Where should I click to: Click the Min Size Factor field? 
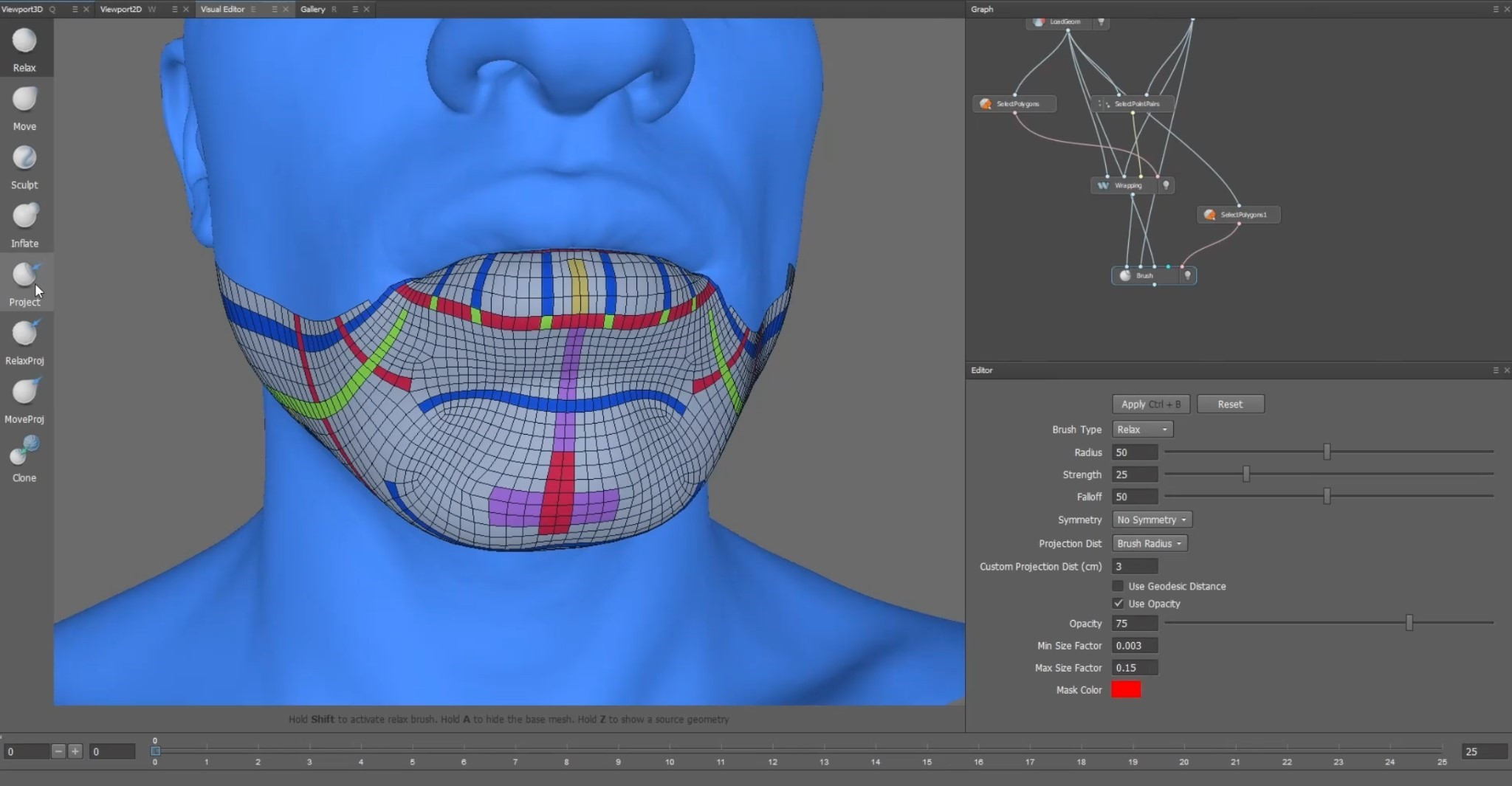1135,646
